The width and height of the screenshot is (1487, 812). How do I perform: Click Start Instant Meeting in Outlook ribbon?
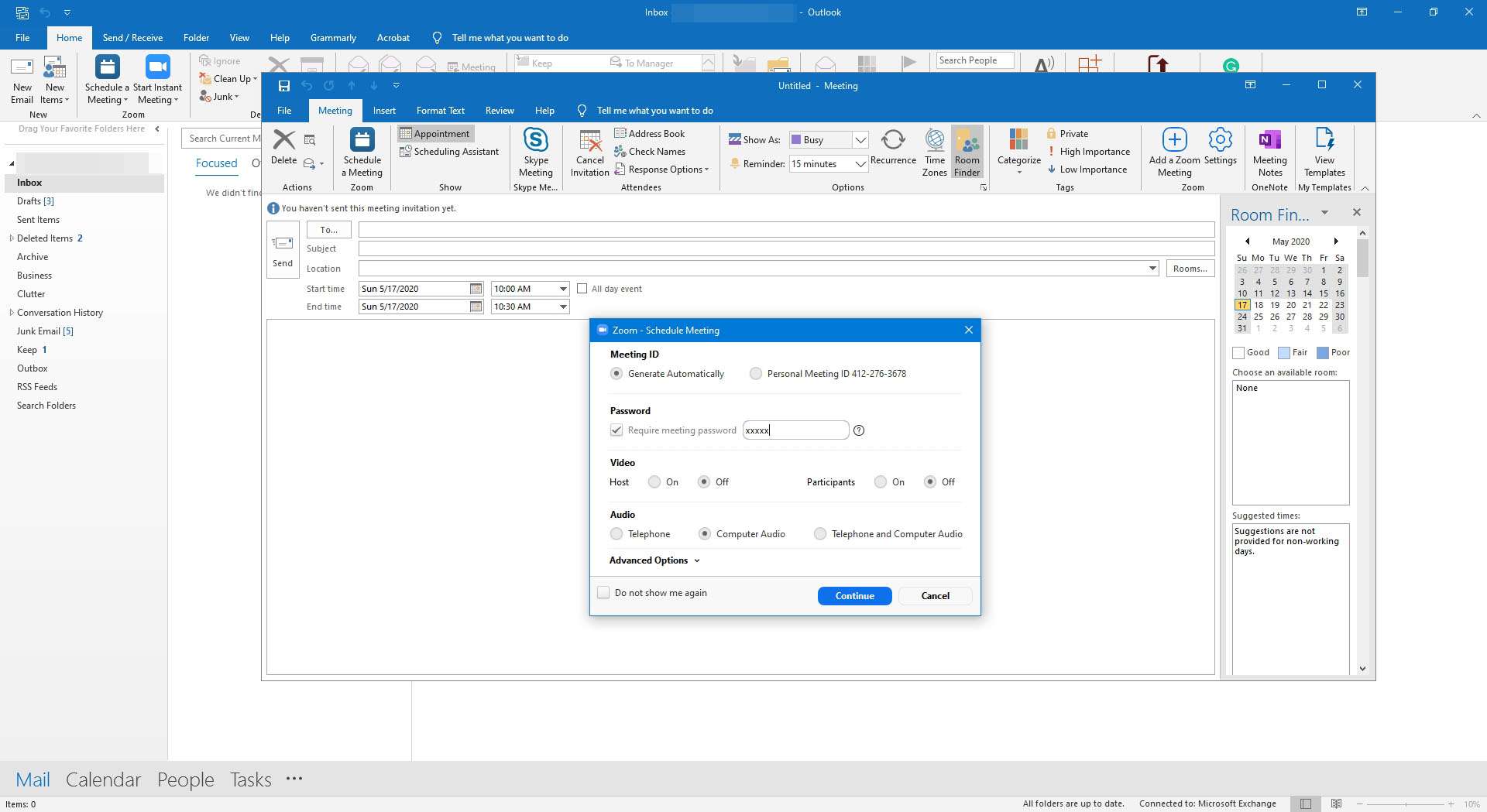[x=157, y=80]
